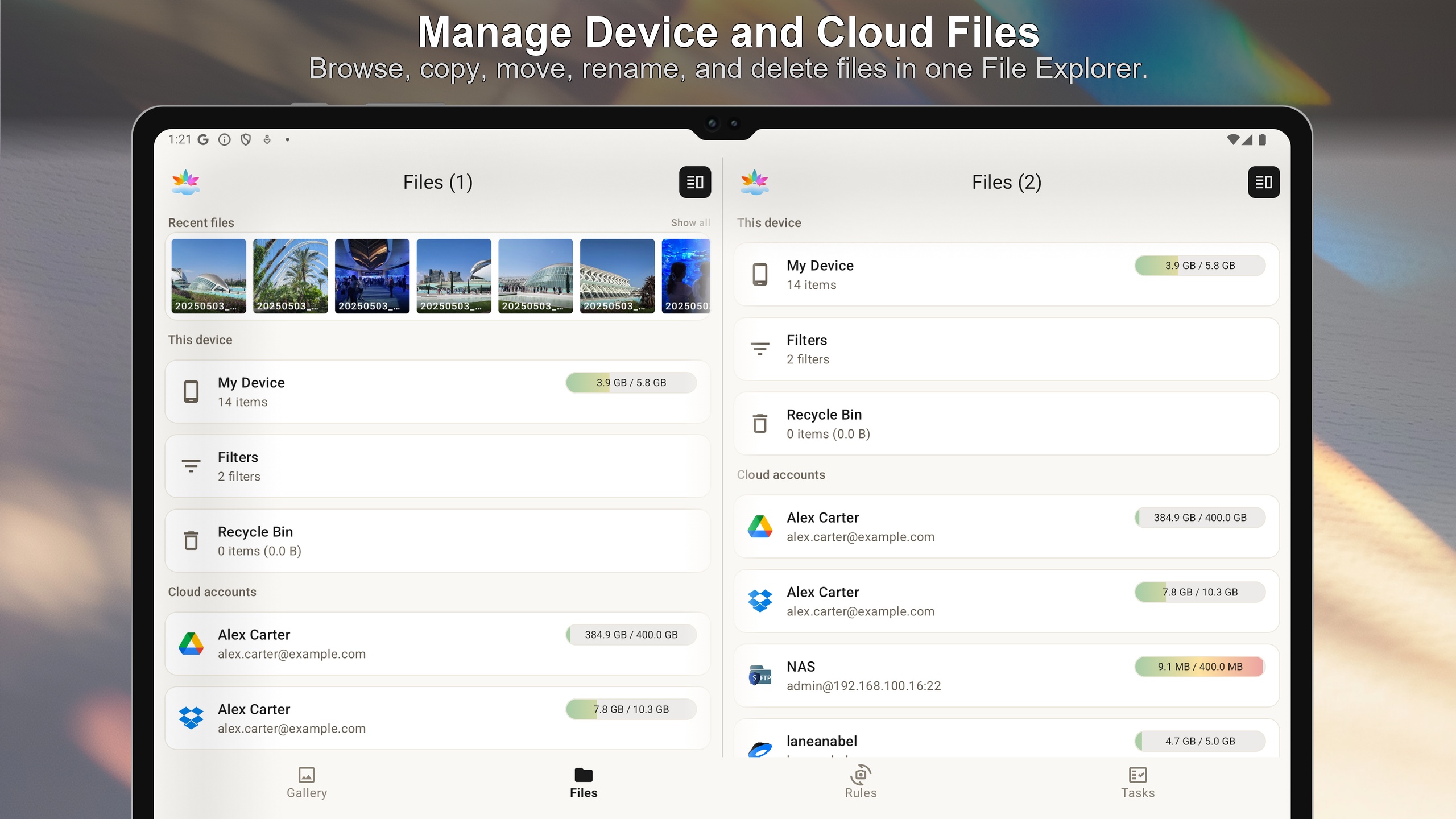Image resolution: width=1456 pixels, height=819 pixels.
Task: Click the 3.9 GB / 5.8 GB storage bar in Files (2)
Action: tap(1200, 266)
